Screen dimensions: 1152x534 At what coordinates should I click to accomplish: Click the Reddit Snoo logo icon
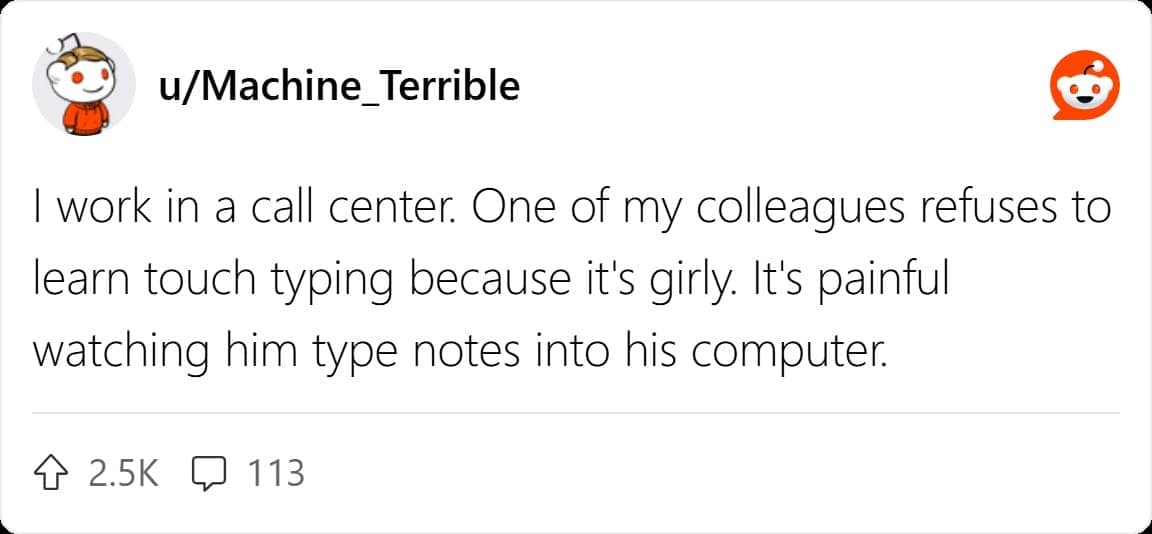1084,88
